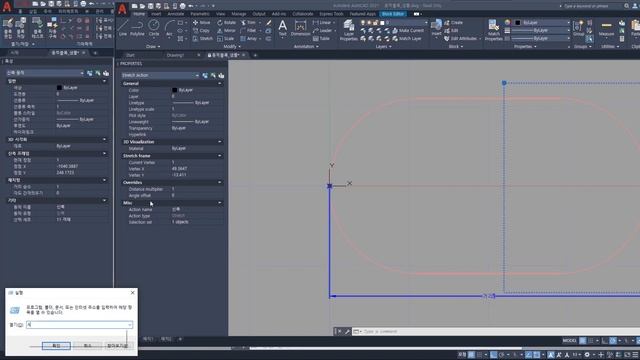Expand the Annotation panel
Viewport: 640px width, 360px height.
coord(306,47)
